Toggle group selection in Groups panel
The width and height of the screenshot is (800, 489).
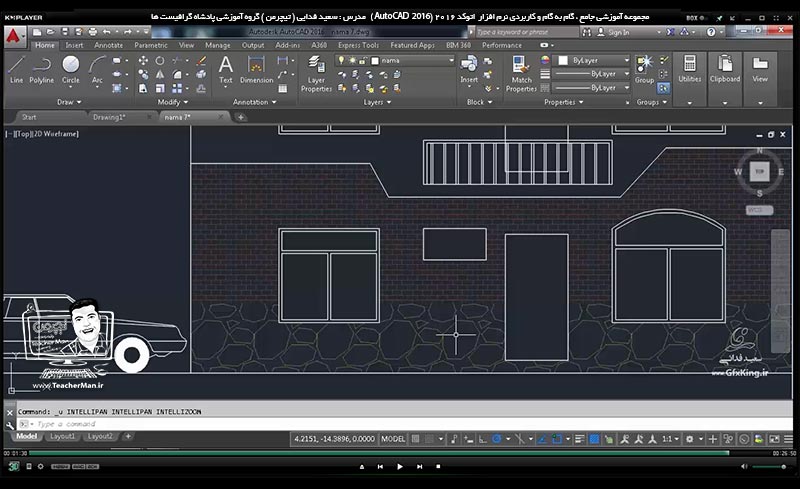[x=663, y=88]
